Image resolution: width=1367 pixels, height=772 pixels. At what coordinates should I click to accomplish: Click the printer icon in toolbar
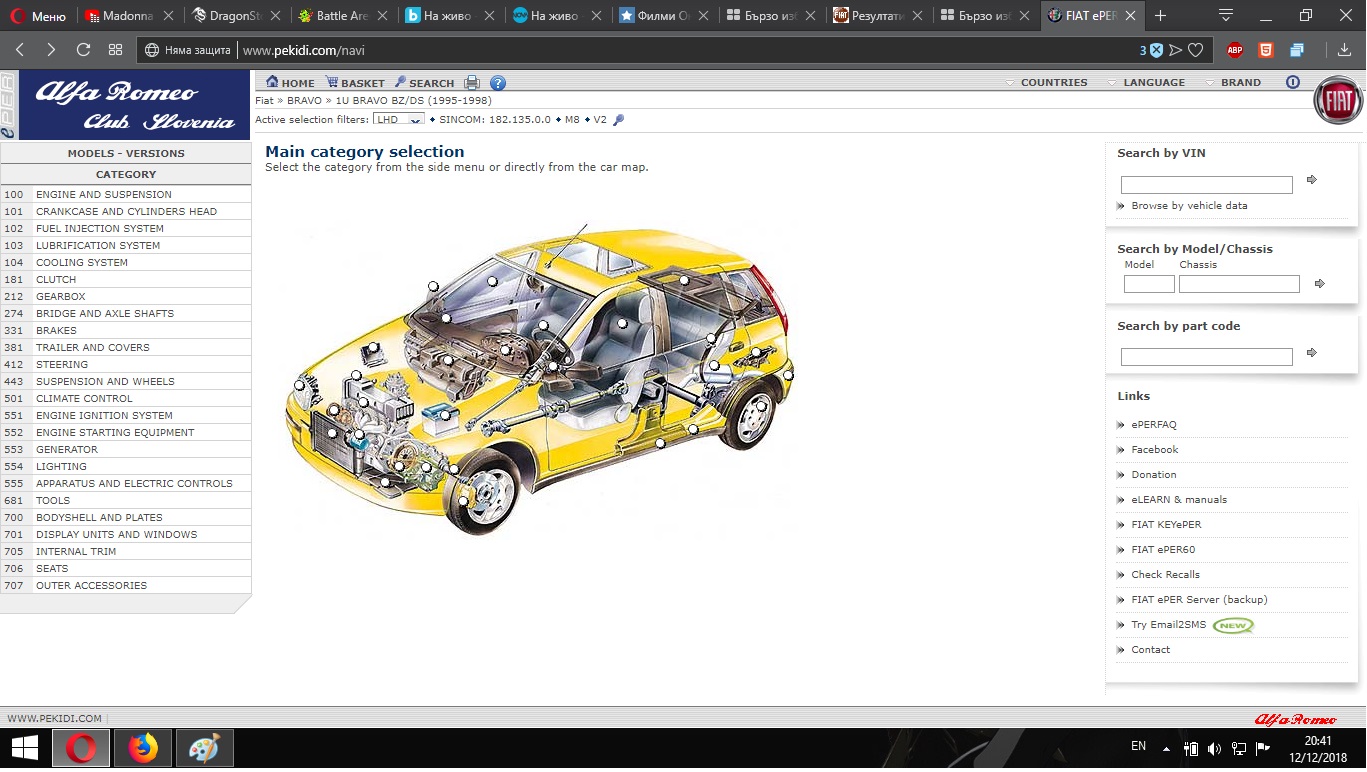472,83
